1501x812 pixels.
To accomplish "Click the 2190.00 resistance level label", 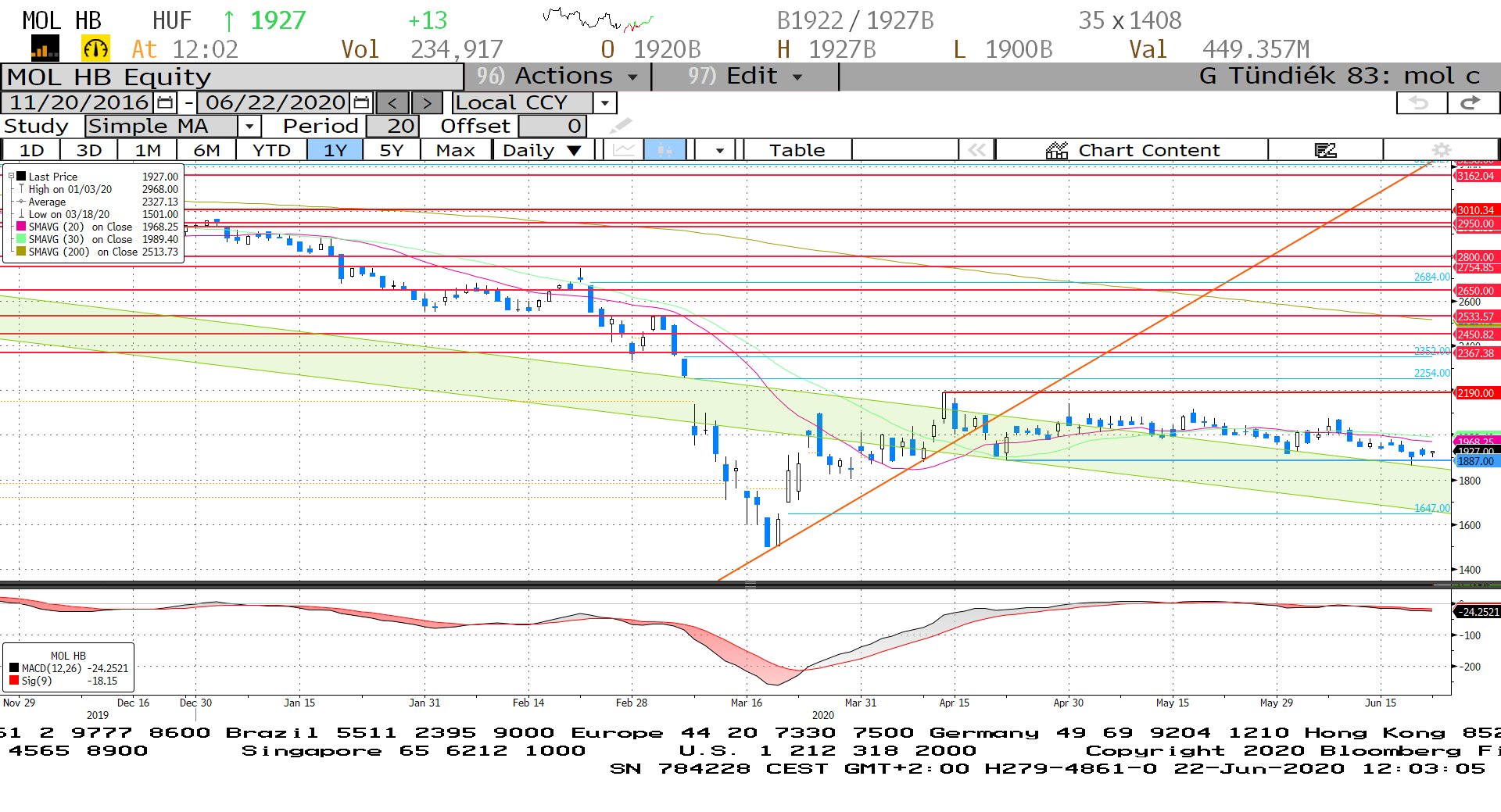I will click(x=1474, y=393).
